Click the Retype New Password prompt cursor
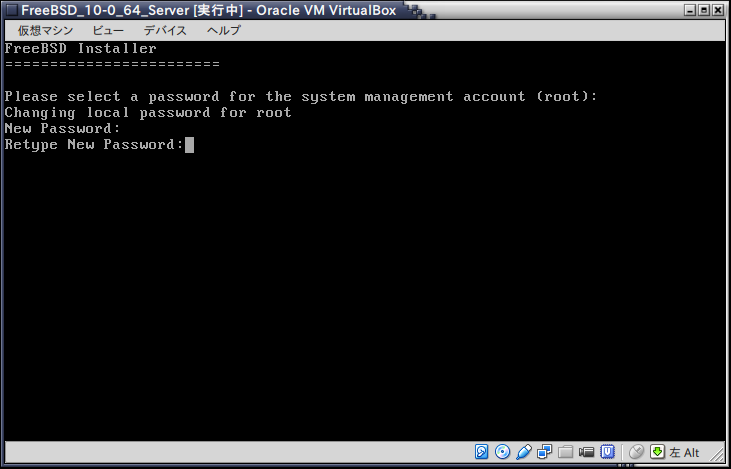731x469 pixels. pyautogui.click(x=189, y=145)
